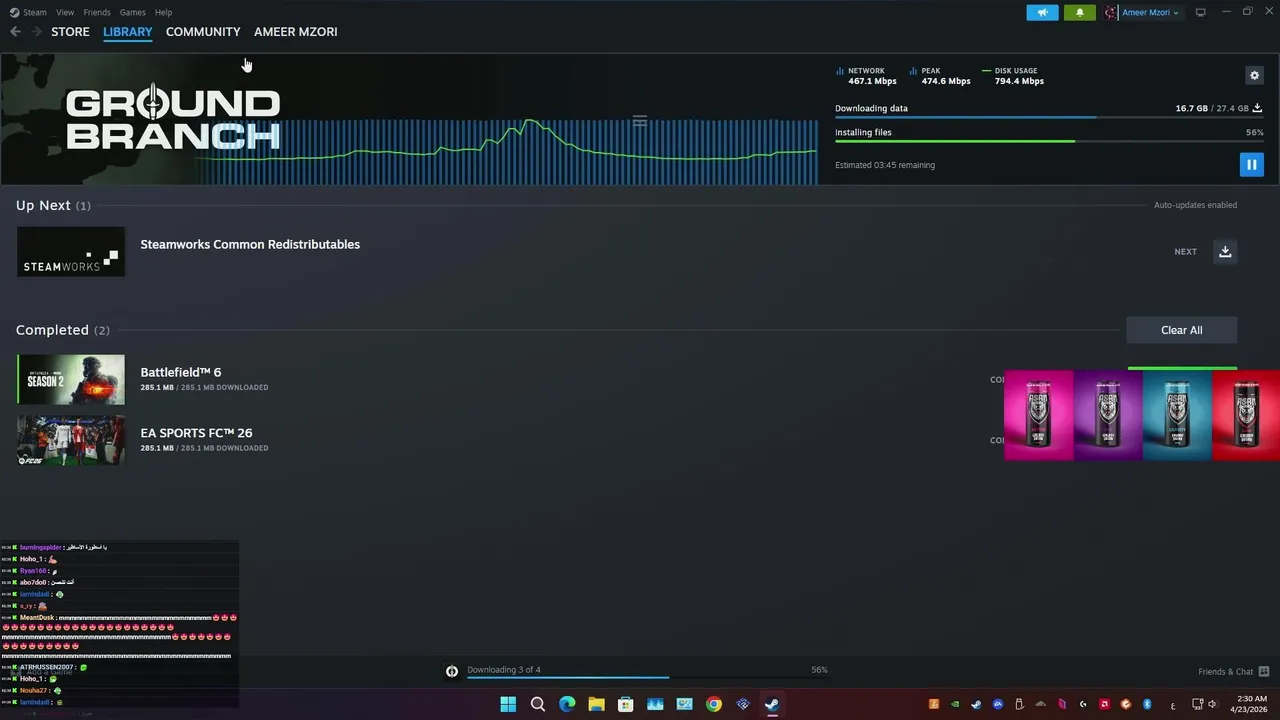
Task: Go forward with the right arrow
Action: pos(37,32)
